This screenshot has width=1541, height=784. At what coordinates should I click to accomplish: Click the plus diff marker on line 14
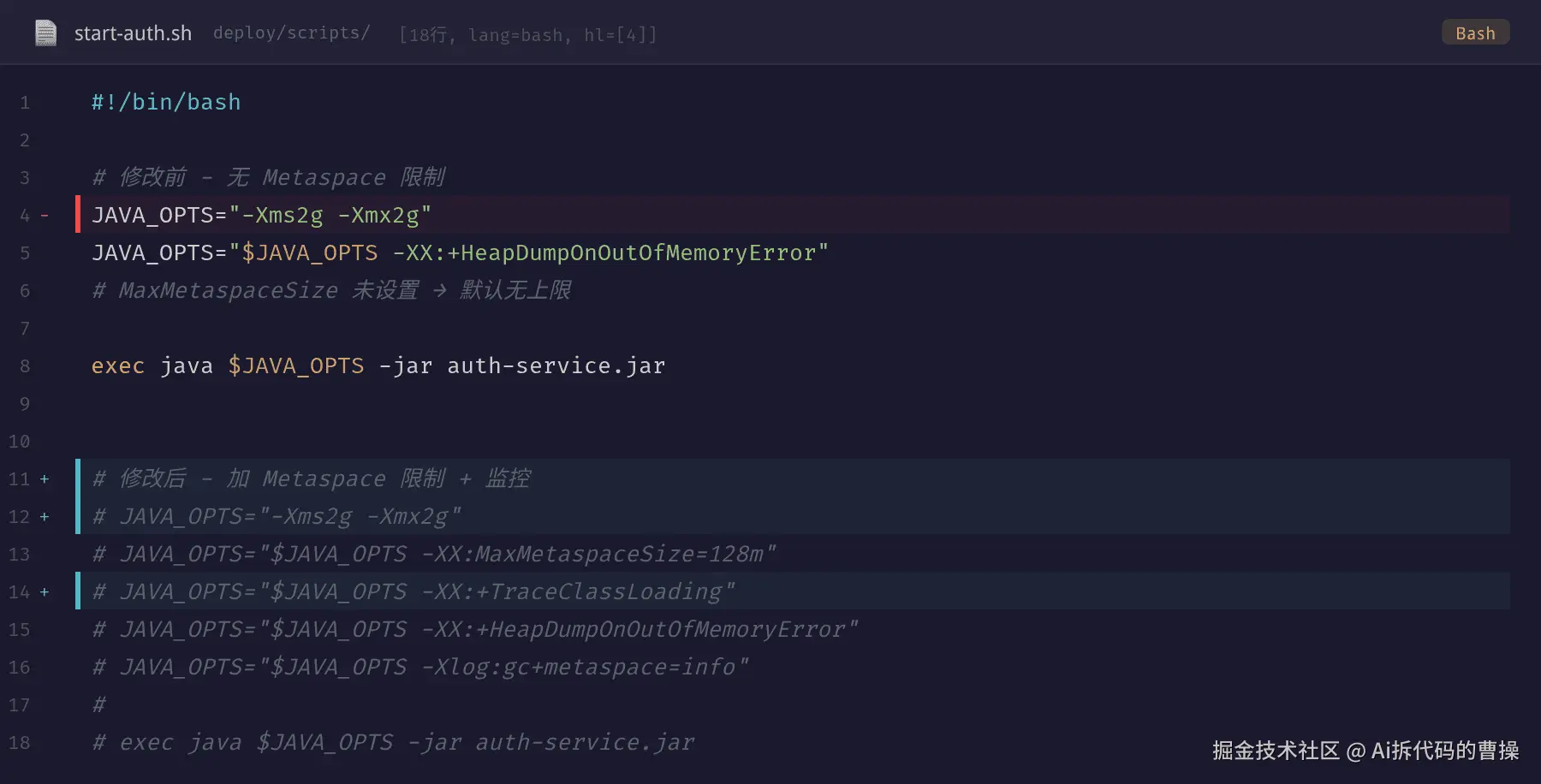pos(45,592)
